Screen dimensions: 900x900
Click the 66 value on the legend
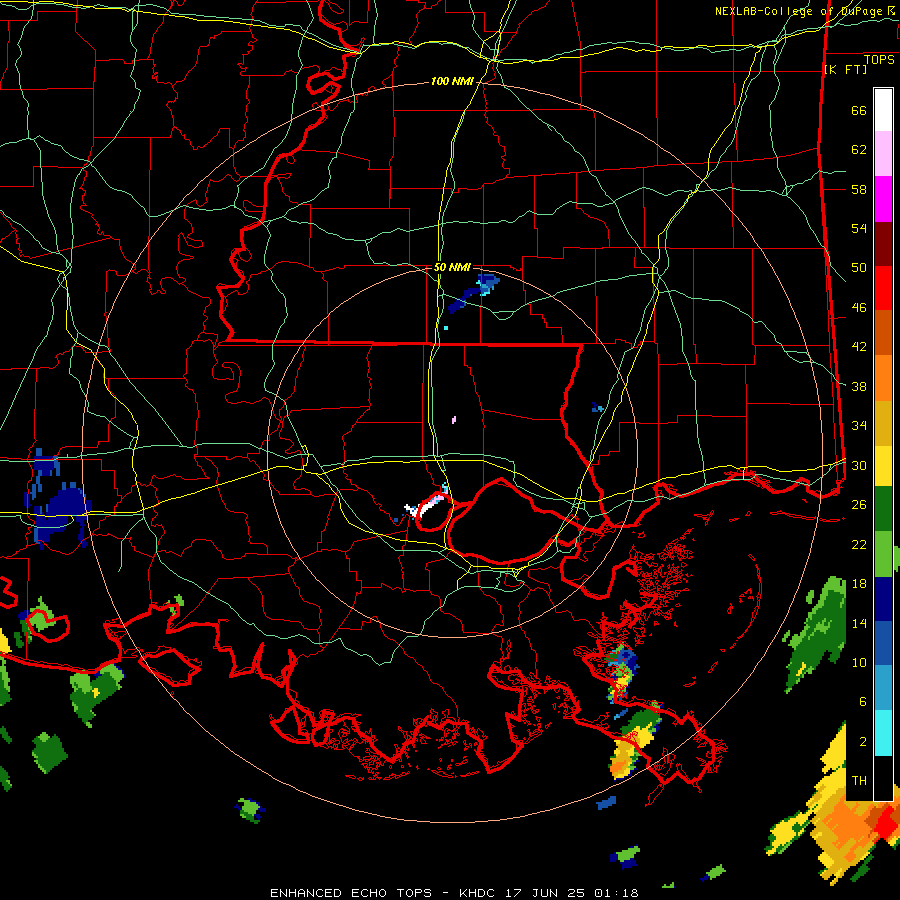(859, 111)
